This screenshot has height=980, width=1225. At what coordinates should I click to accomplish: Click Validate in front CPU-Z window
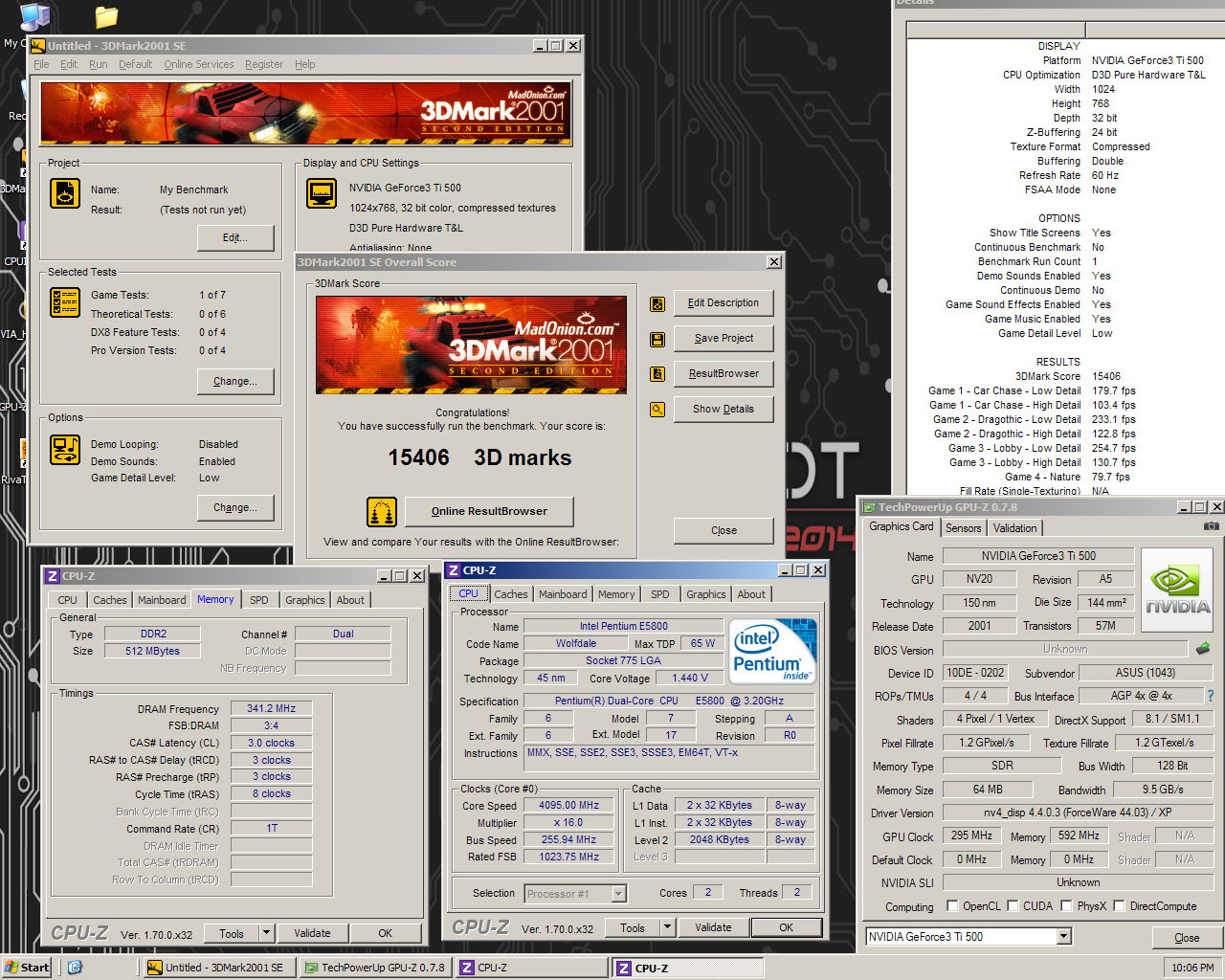(713, 927)
